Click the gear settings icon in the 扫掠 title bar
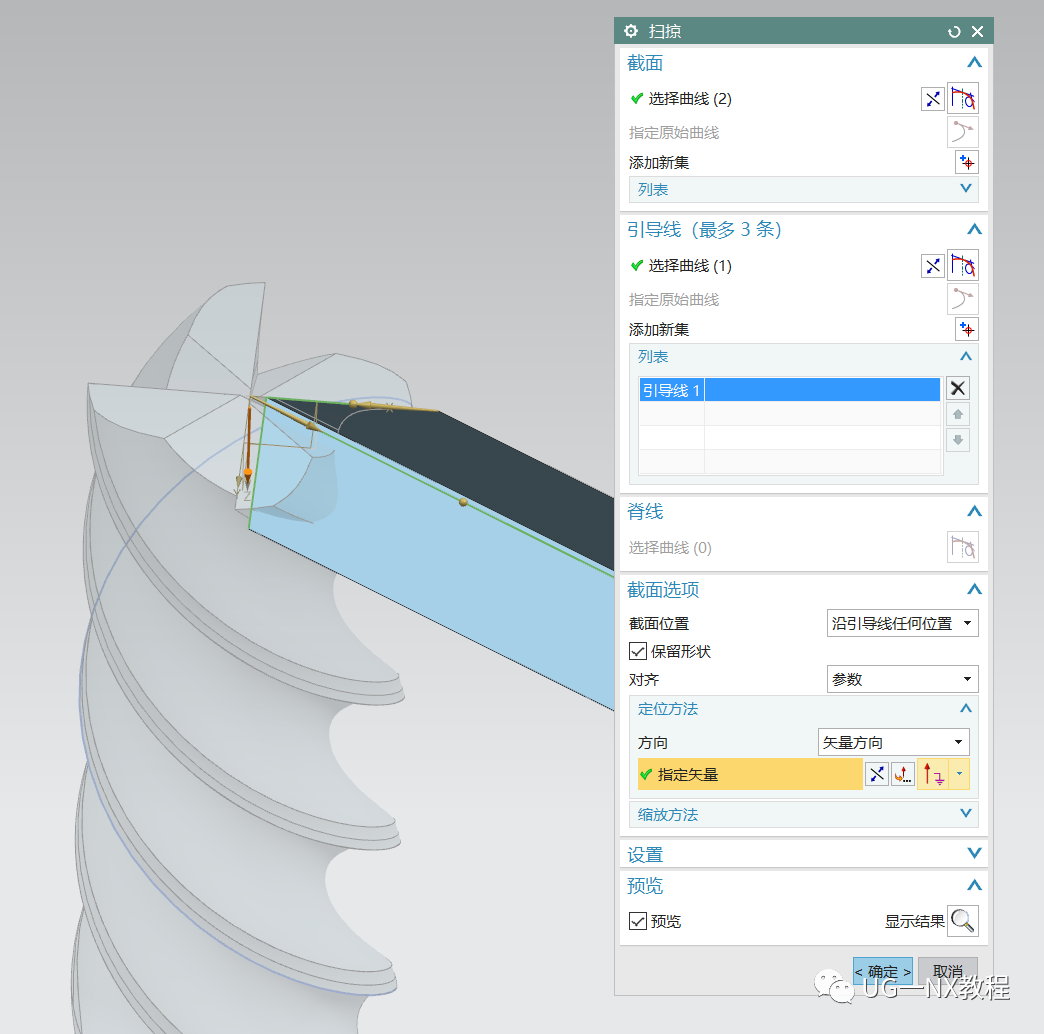 point(631,31)
